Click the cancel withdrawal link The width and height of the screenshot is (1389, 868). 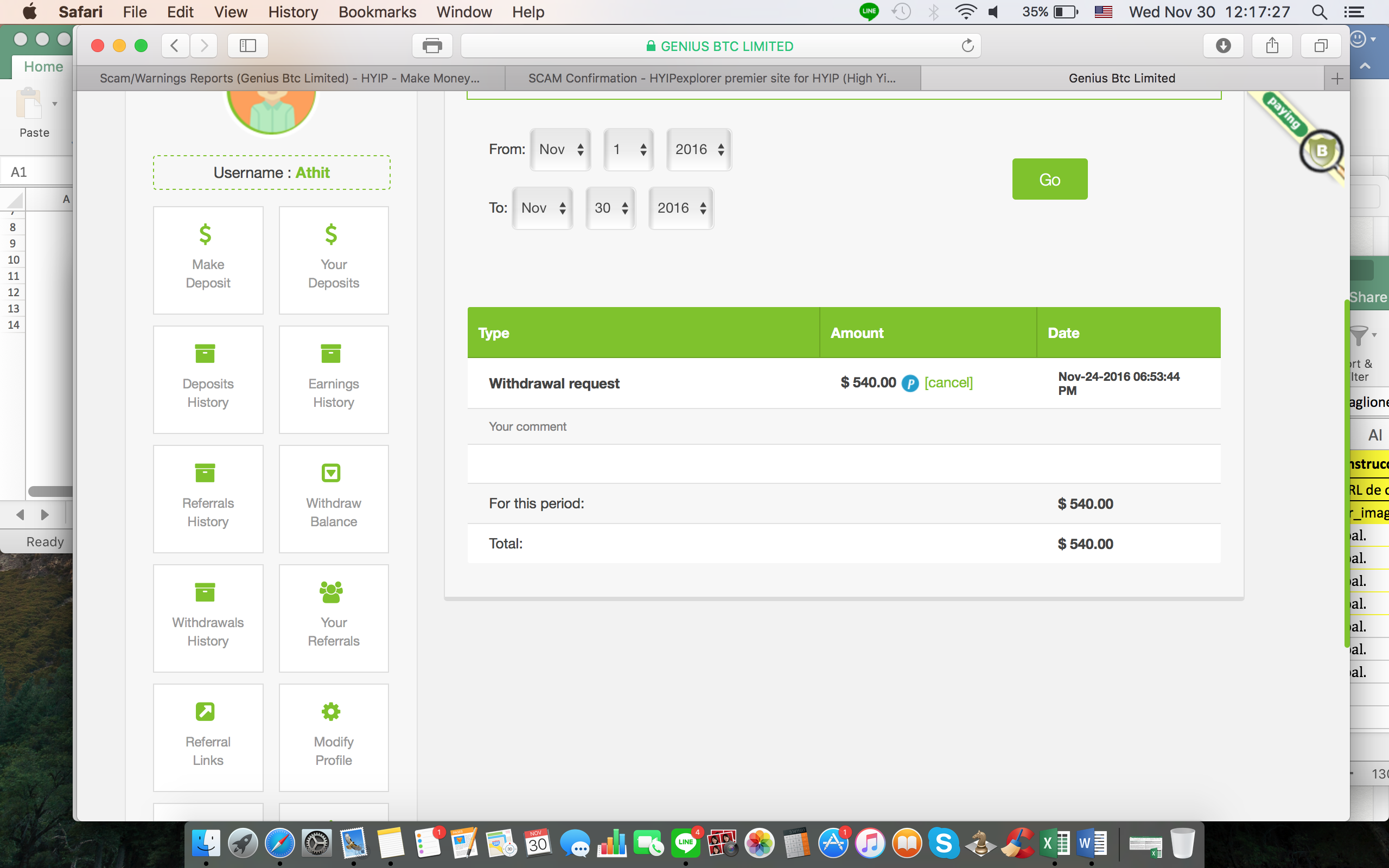[x=948, y=382]
